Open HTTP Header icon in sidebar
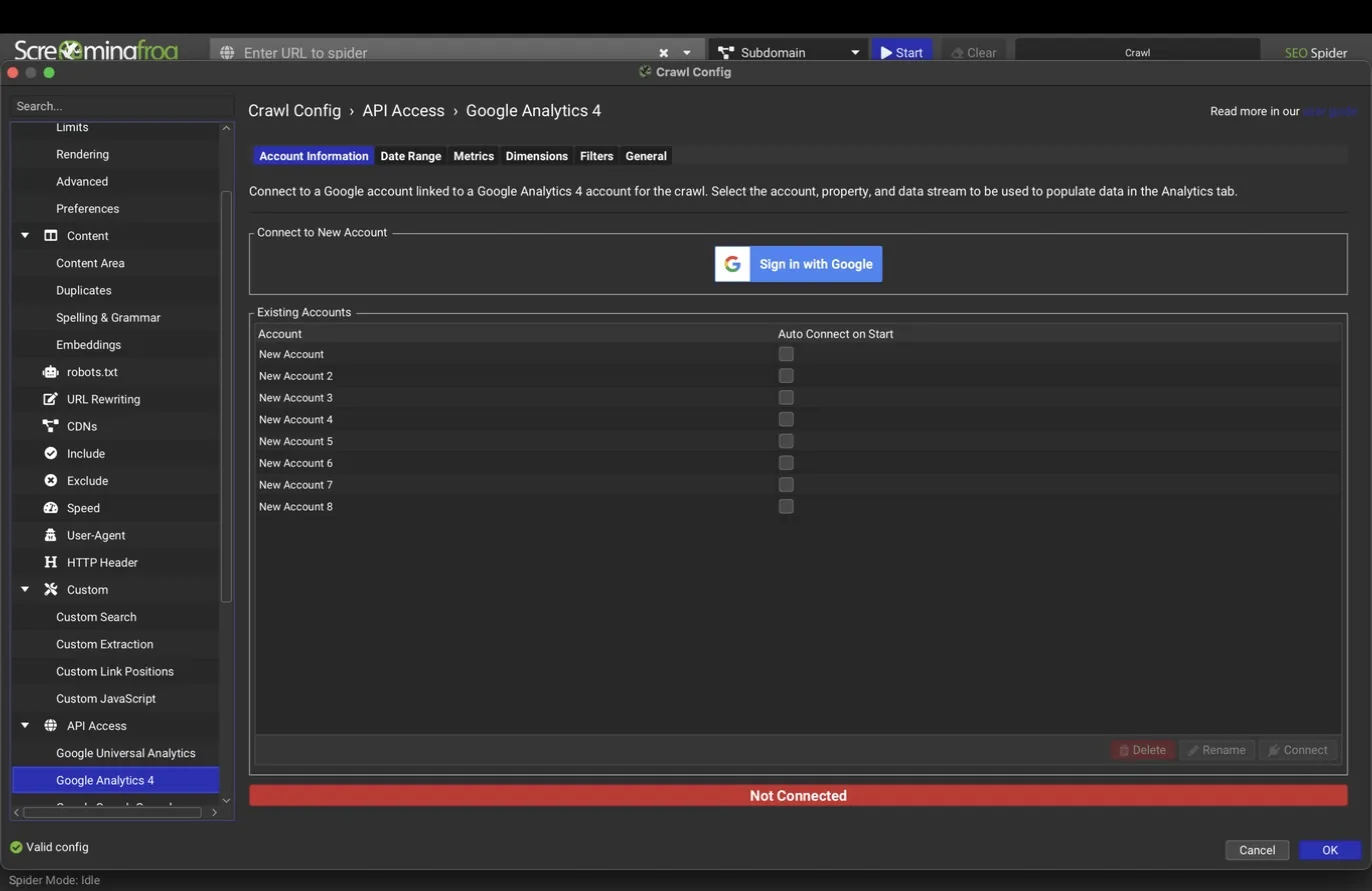 click(50, 562)
